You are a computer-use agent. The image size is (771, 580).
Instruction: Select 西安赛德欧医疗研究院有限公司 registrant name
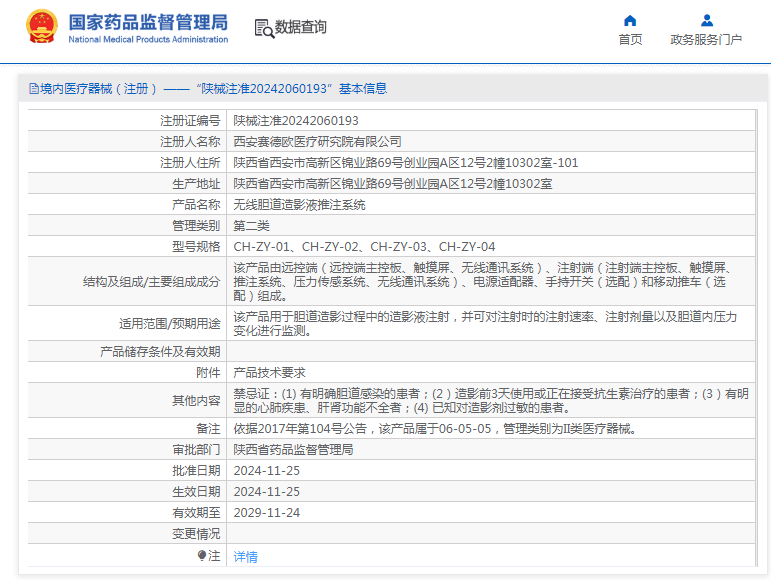click(317, 142)
